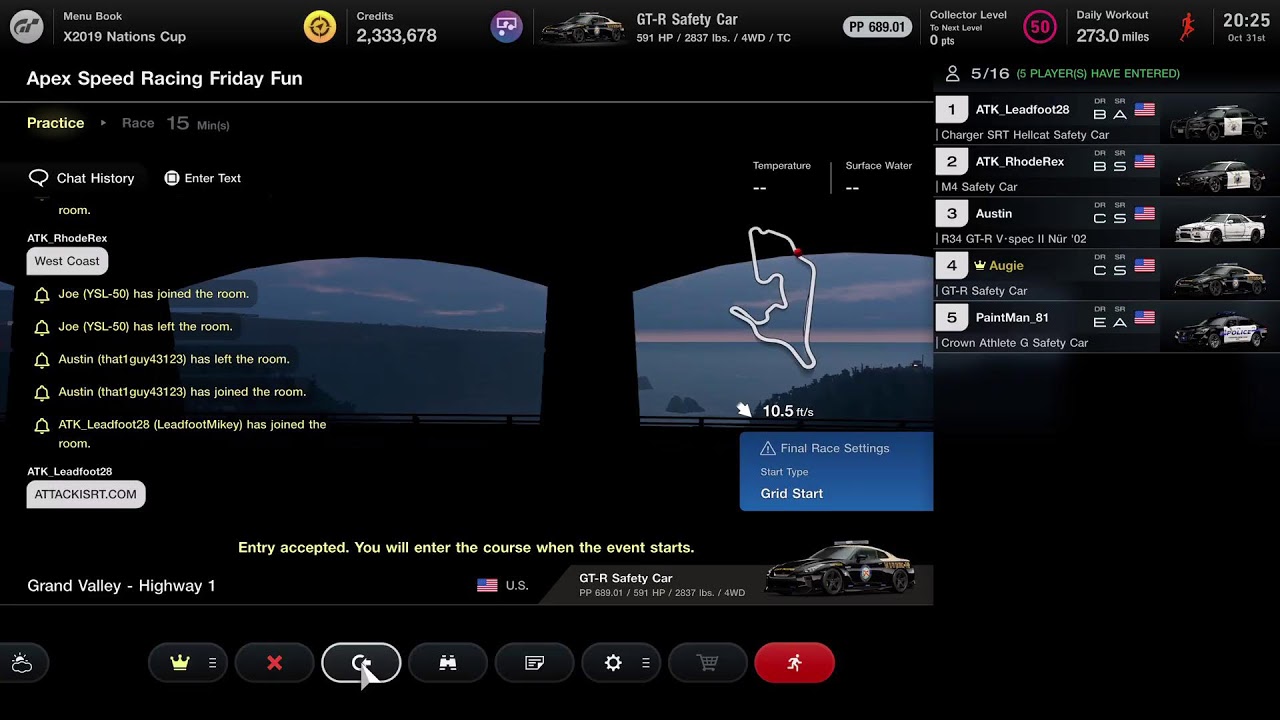Click the Charger SRT Hellcat Safety Car thumbnail

tap(1220, 121)
